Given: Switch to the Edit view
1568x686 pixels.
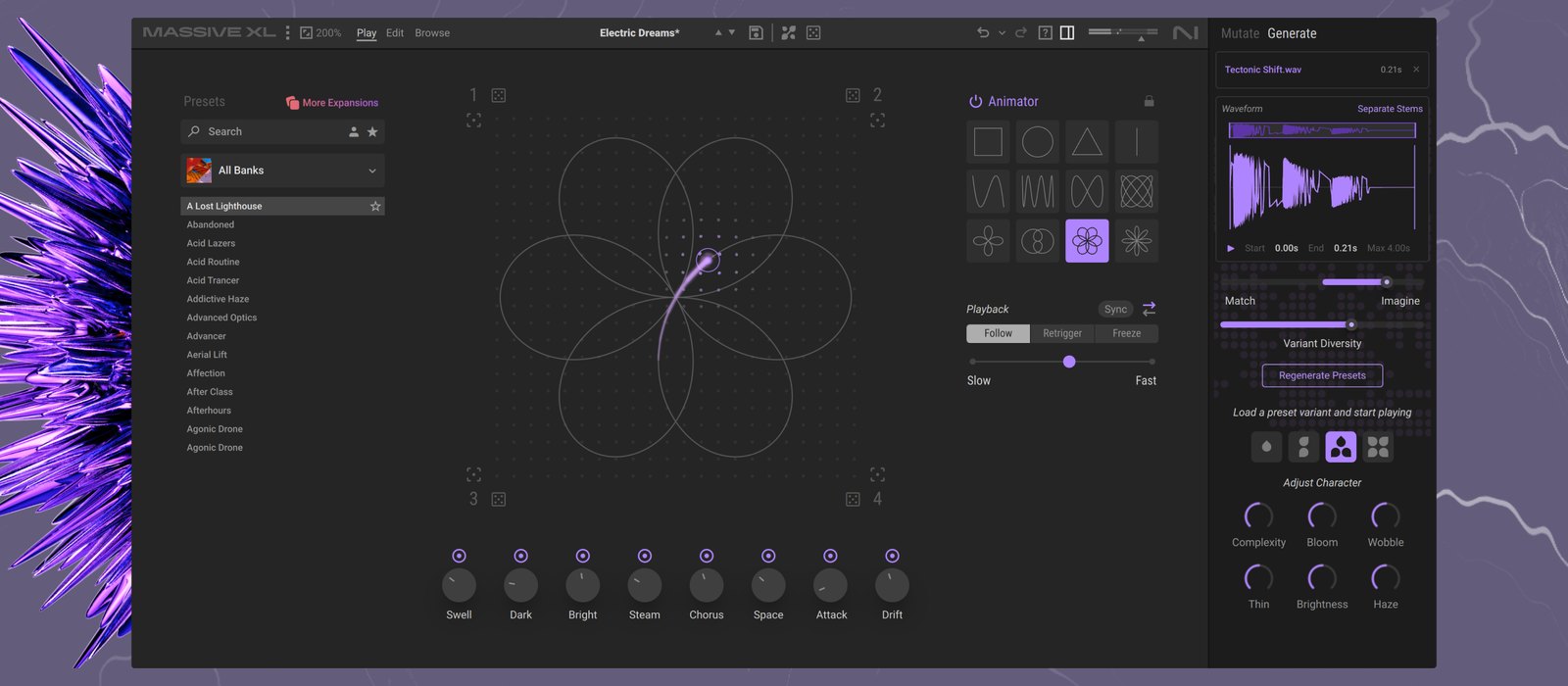Looking at the screenshot, I should 395,32.
